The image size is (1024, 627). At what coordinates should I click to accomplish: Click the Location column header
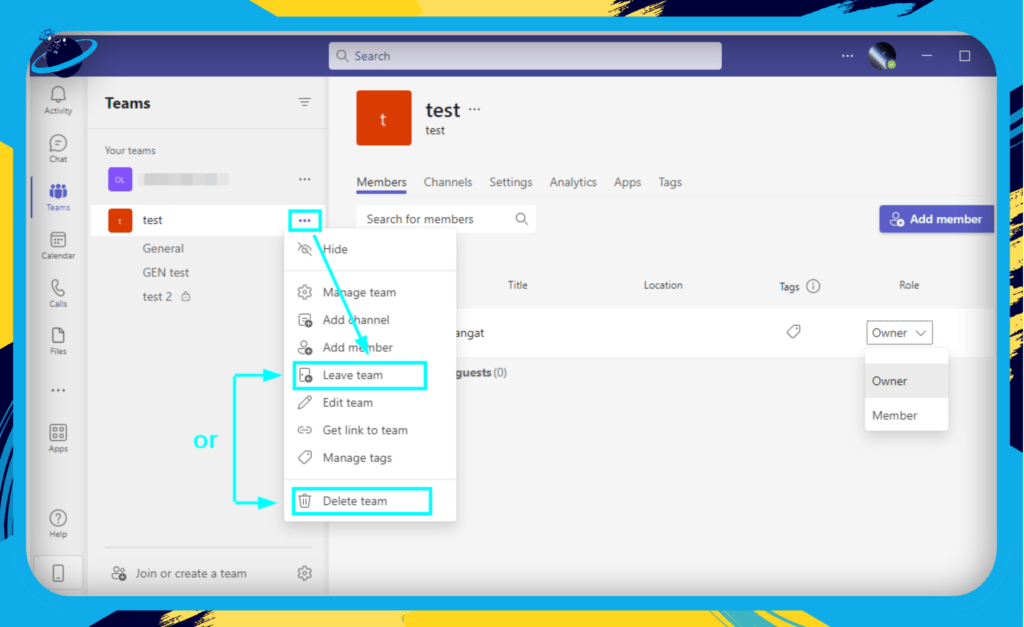663,285
